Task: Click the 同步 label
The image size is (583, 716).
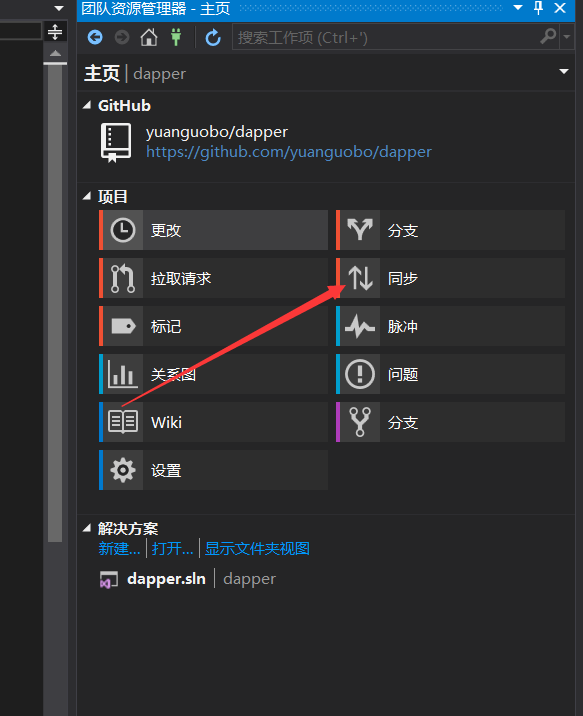Action: (x=403, y=279)
